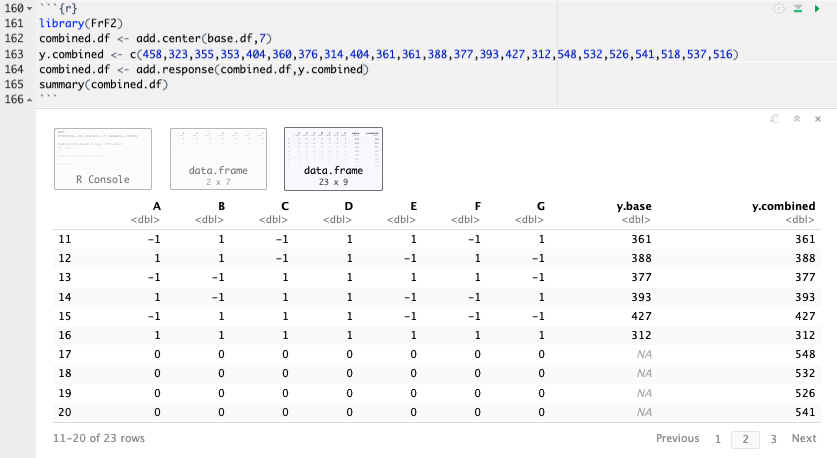This screenshot has height=458, width=837.
Task: Go to Next page of rows
Action: pyautogui.click(x=804, y=438)
